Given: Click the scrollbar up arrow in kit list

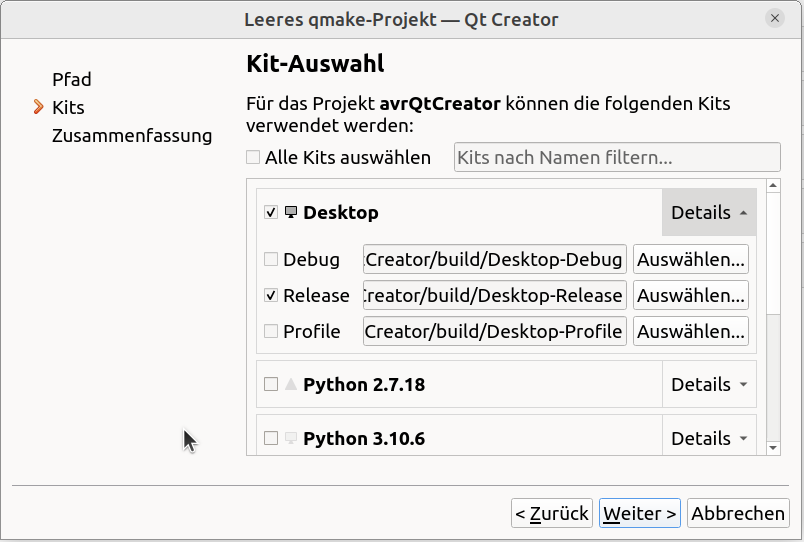Looking at the screenshot, I should 773,186.
